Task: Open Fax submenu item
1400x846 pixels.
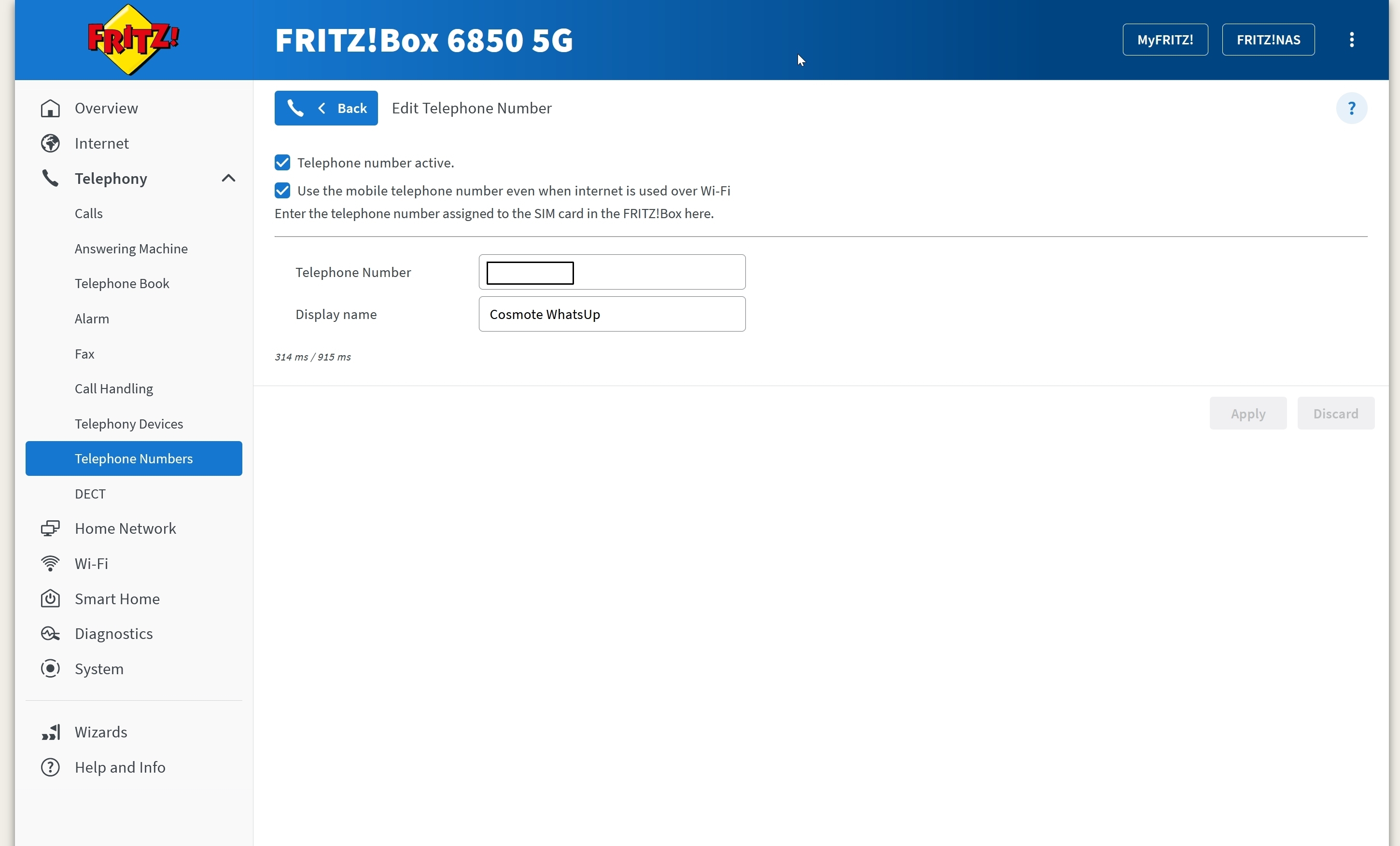Action: click(84, 354)
